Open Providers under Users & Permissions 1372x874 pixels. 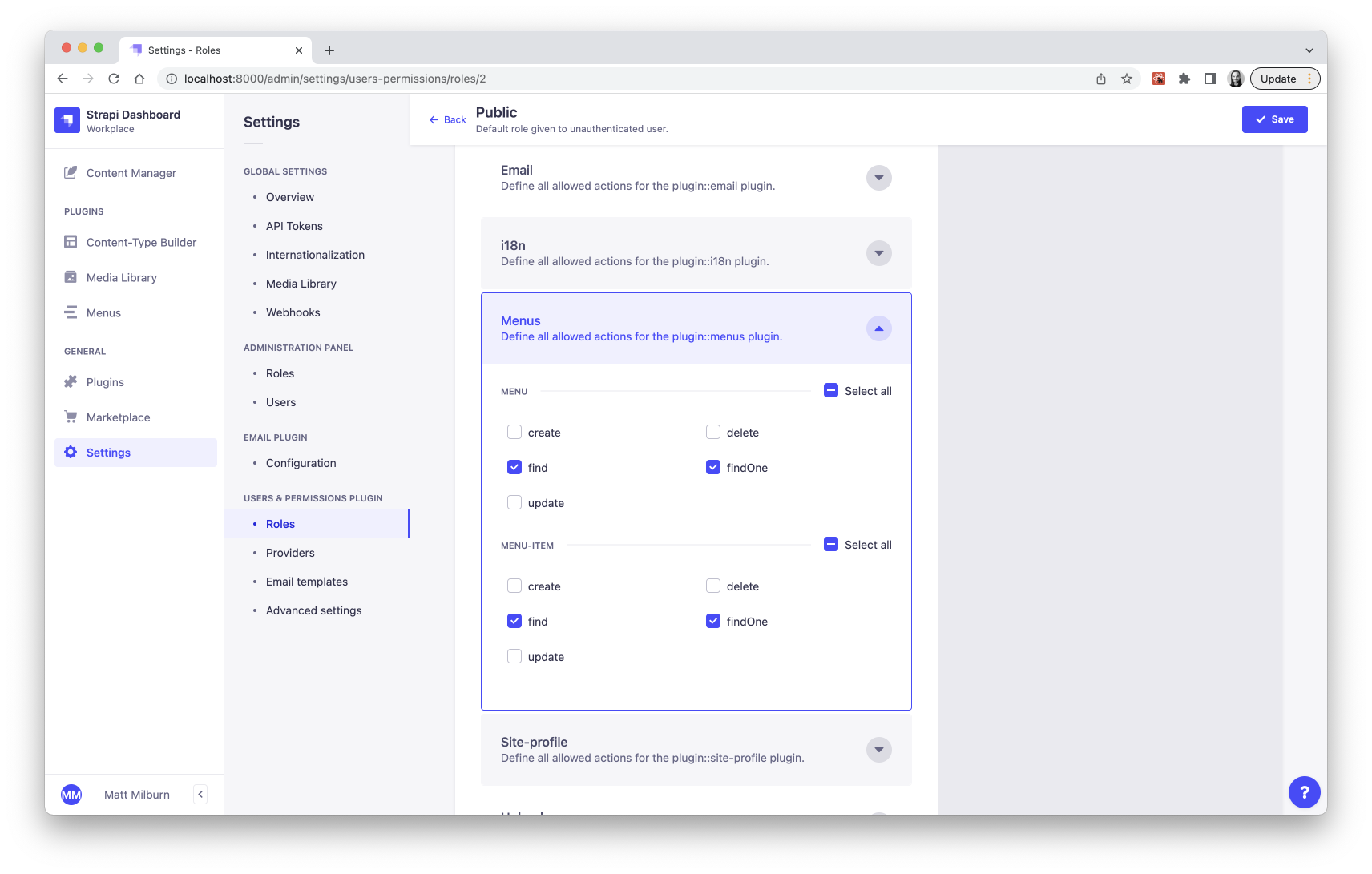290,553
